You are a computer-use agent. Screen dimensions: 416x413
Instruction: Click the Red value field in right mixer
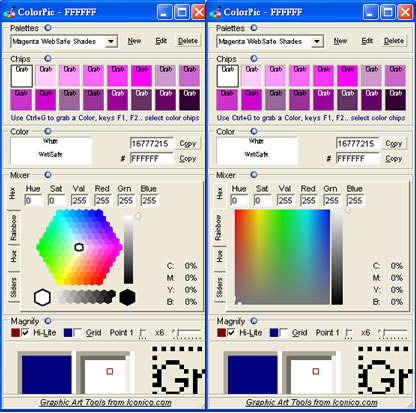pyautogui.click(x=309, y=200)
